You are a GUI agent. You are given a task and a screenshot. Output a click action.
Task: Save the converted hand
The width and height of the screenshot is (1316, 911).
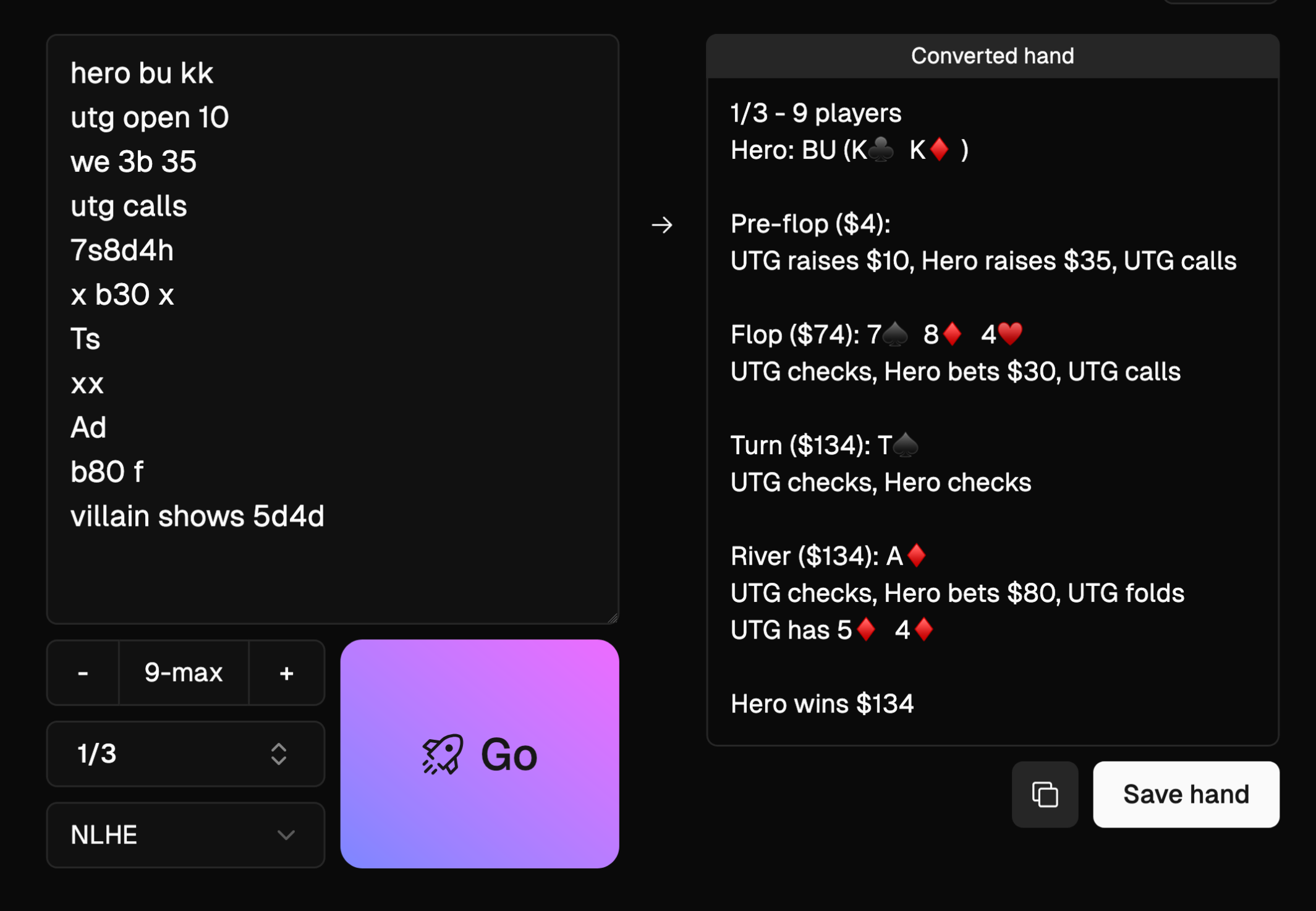coord(1186,794)
